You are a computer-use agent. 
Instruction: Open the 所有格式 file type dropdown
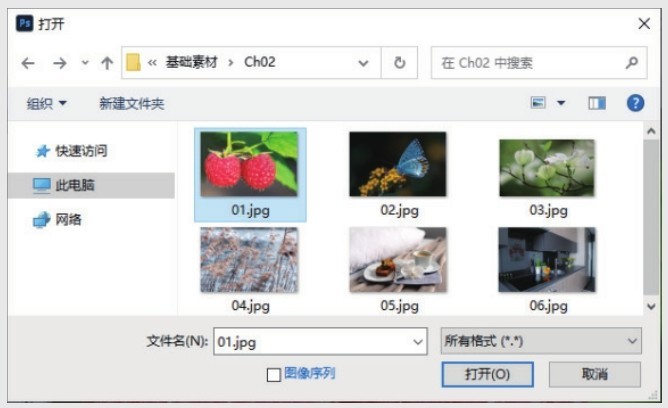tap(541, 341)
